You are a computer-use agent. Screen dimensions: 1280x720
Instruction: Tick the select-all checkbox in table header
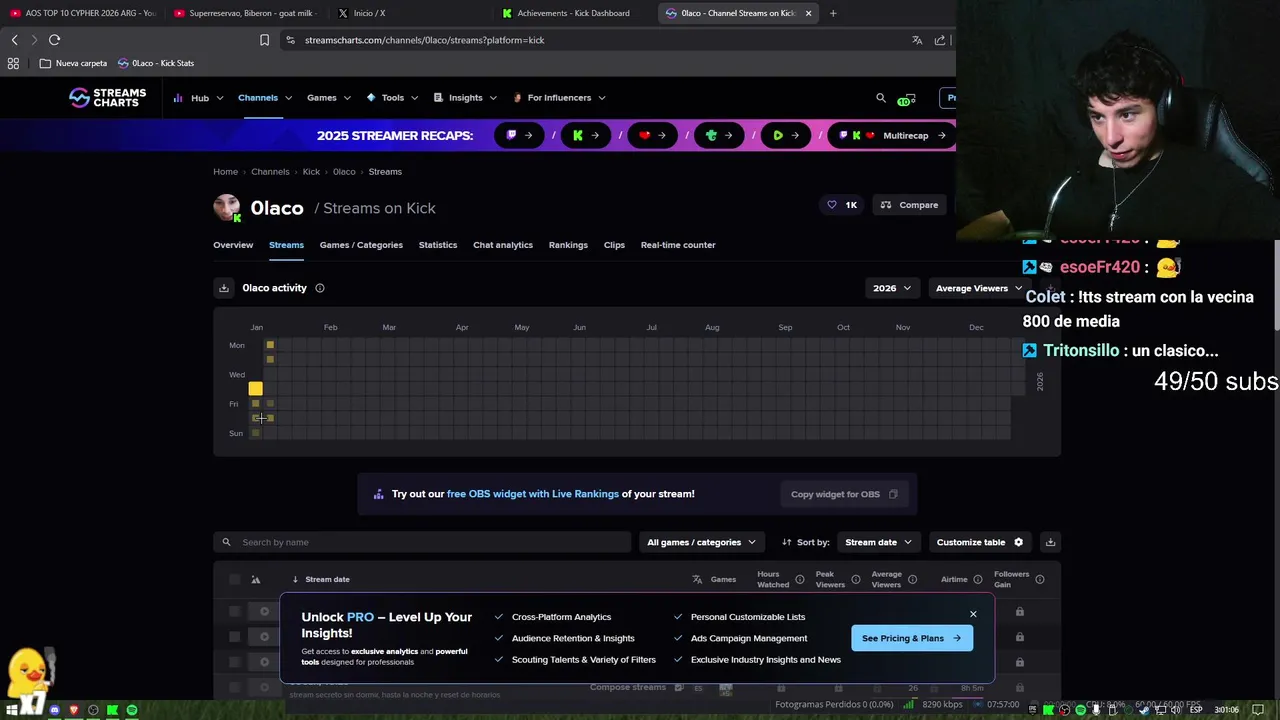pyautogui.click(x=235, y=579)
